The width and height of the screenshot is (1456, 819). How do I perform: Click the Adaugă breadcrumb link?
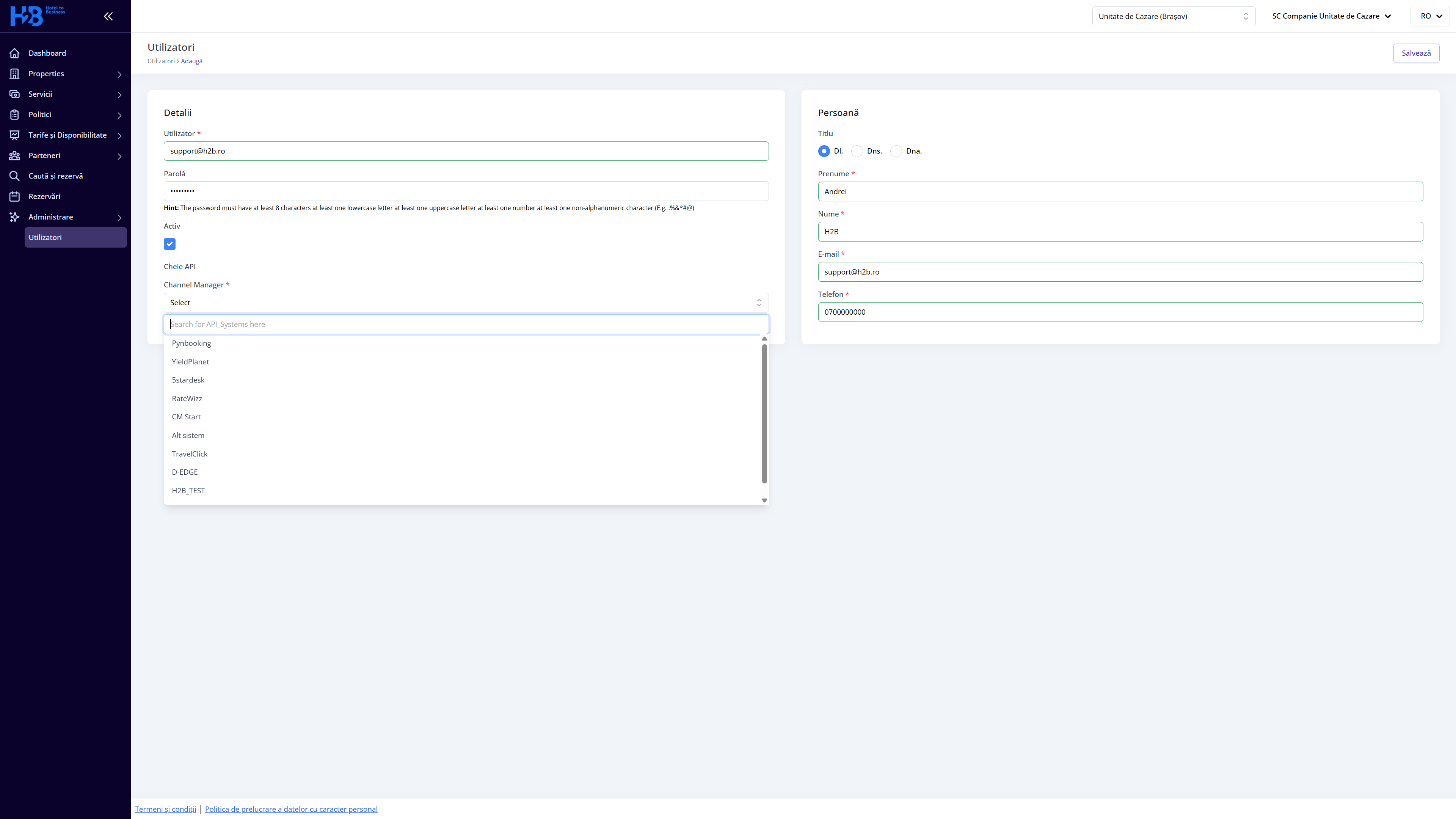pos(191,61)
